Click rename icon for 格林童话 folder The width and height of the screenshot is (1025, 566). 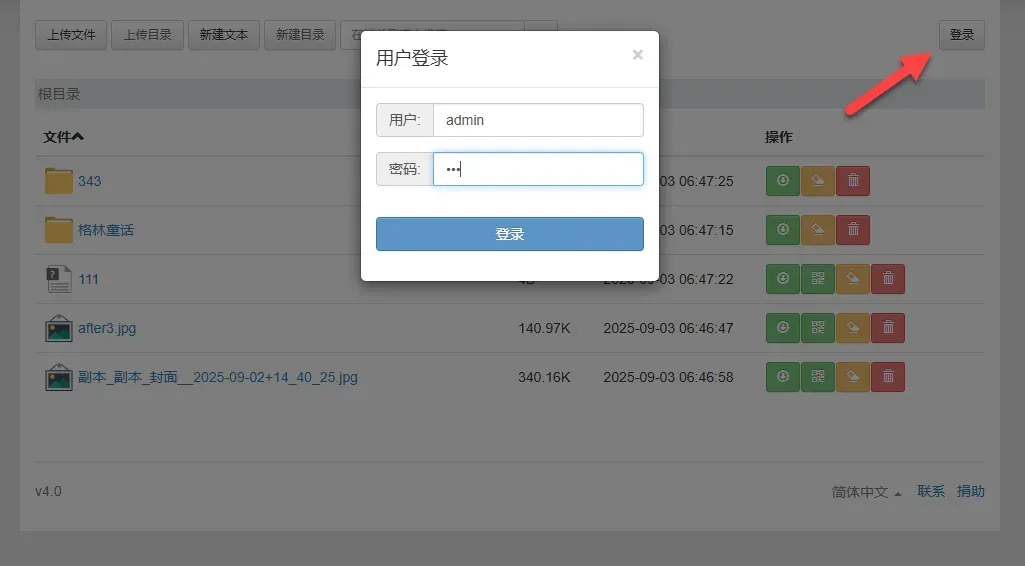click(x=818, y=230)
